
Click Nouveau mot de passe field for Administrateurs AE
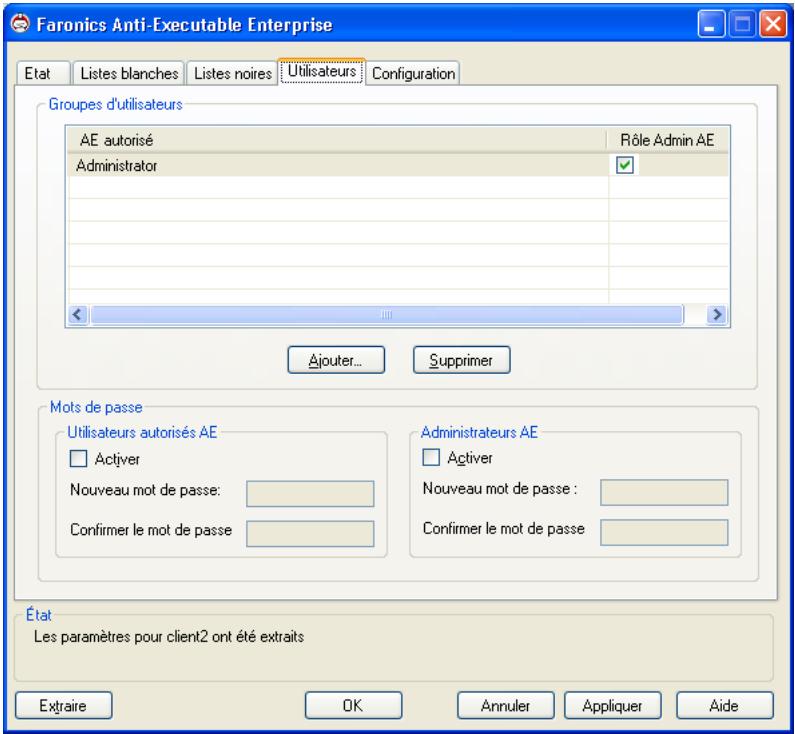pos(664,492)
